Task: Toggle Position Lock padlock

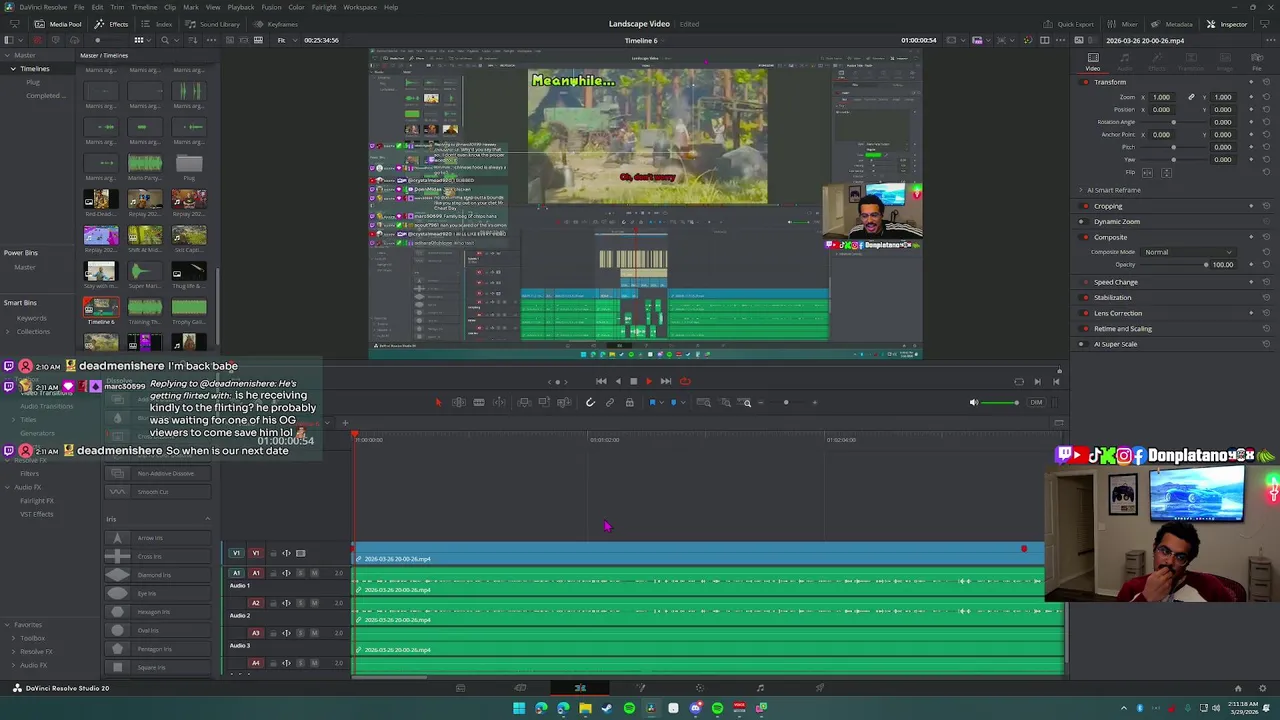Action: tap(629, 402)
